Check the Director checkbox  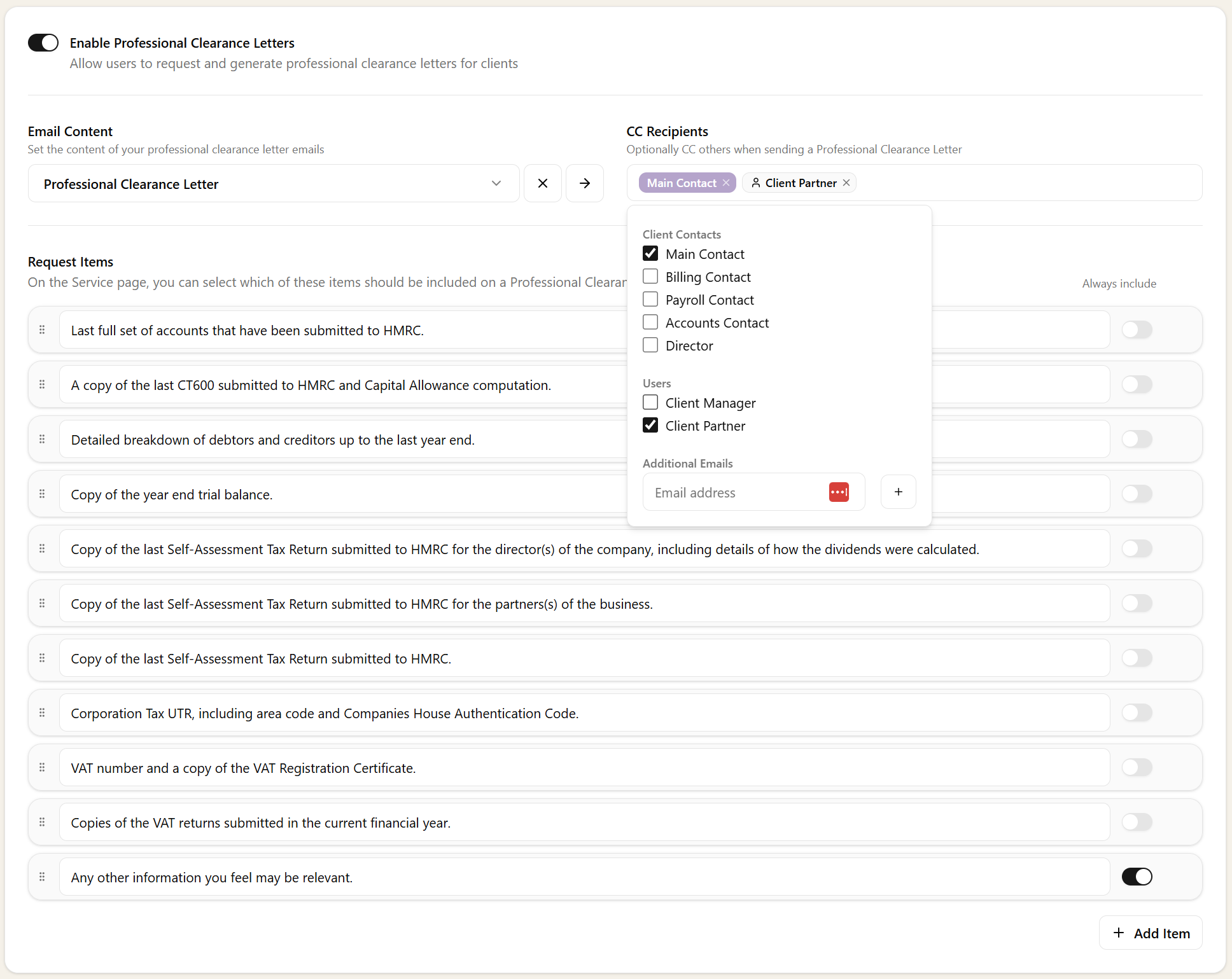tap(650, 345)
